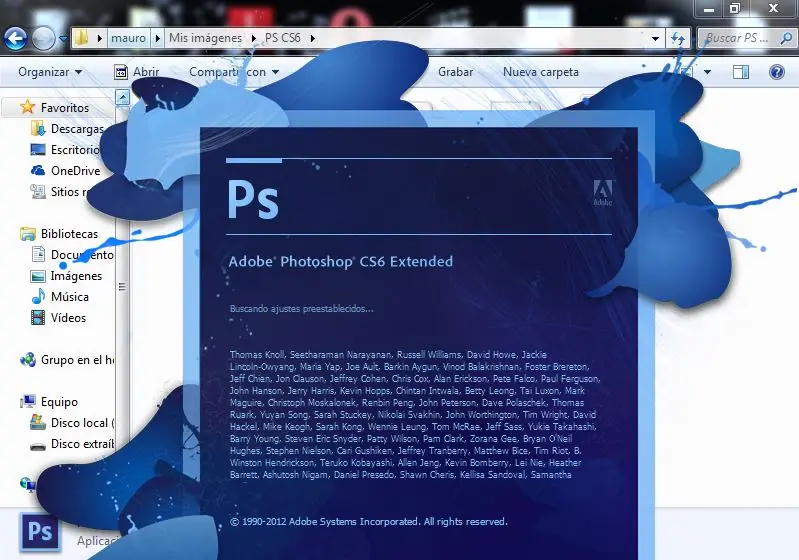The width and height of the screenshot is (799, 560).
Task: Refresh the folder with the refresh icon
Action: coord(678,38)
